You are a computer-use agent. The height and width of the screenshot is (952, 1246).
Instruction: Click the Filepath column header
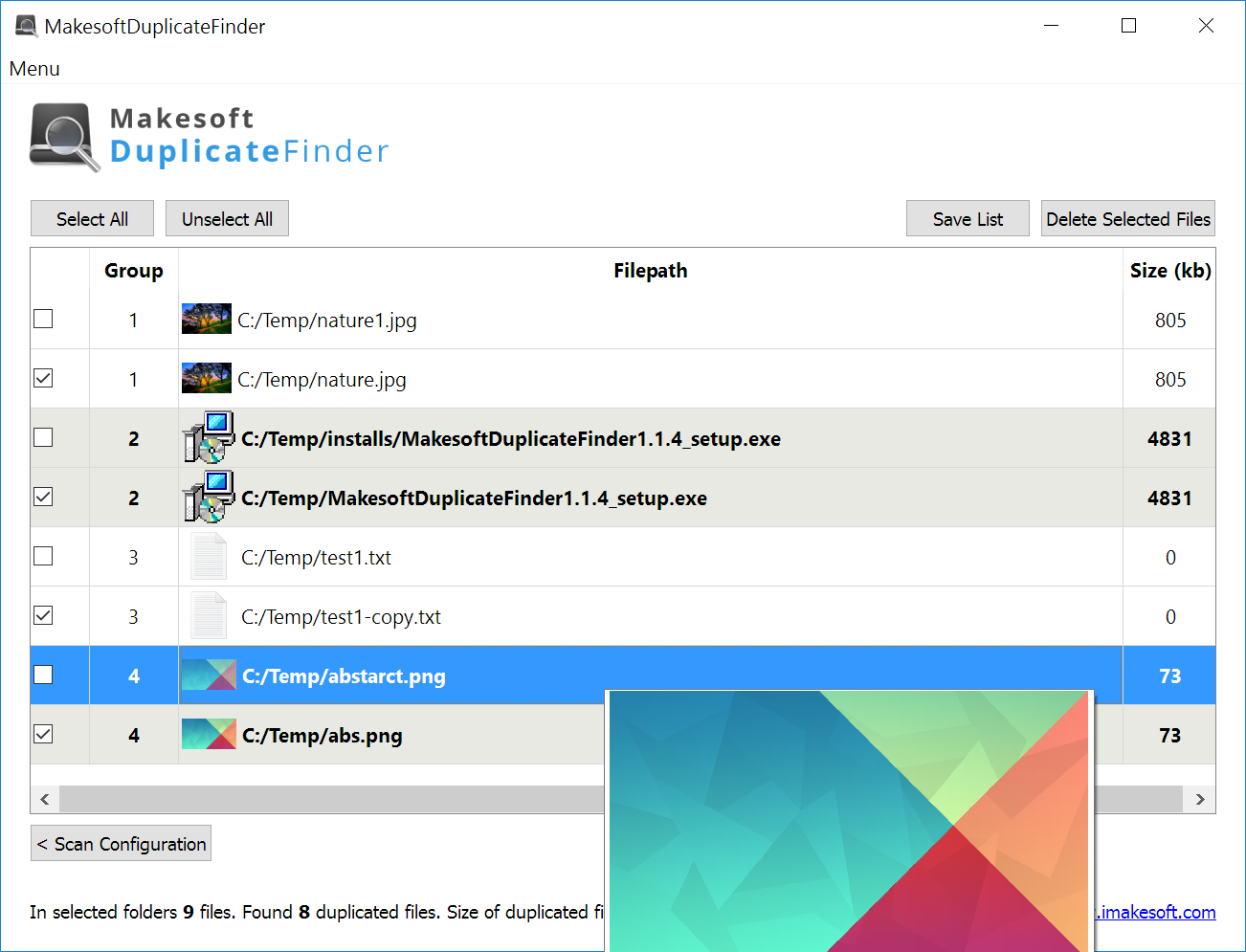(651, 271)
